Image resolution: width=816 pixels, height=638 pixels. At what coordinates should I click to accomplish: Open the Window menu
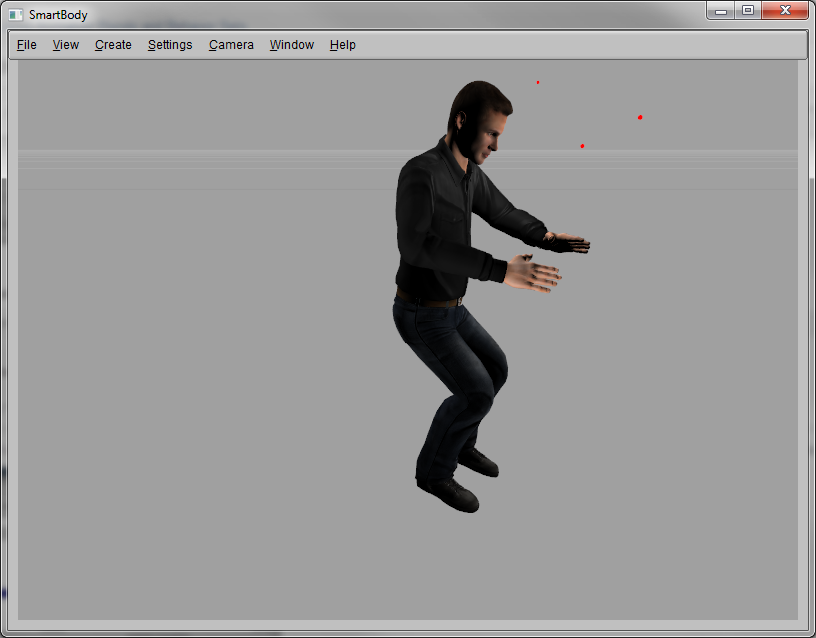pos(291,45)
